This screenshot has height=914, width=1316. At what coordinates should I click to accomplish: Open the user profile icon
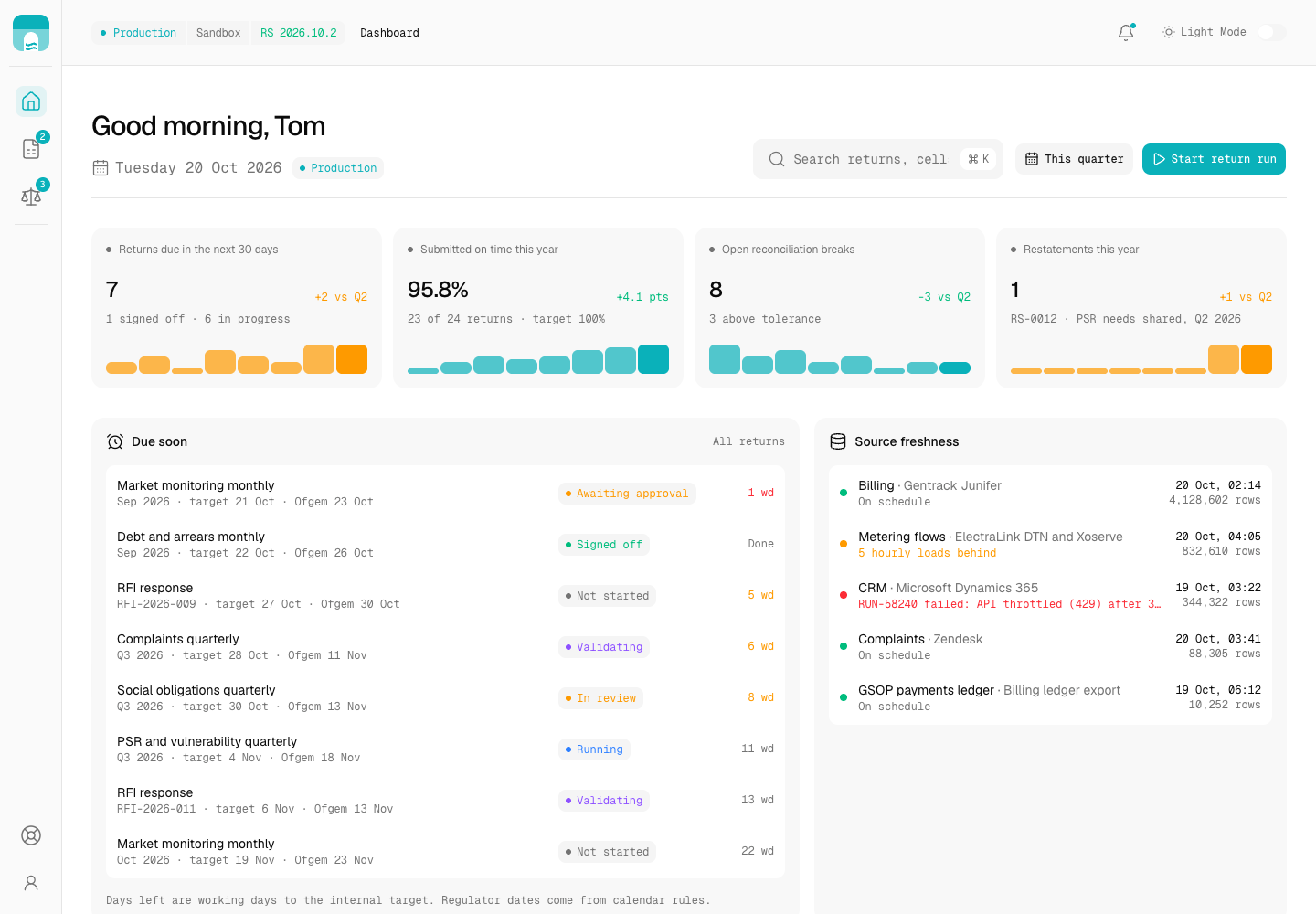[x=31, y=883]
